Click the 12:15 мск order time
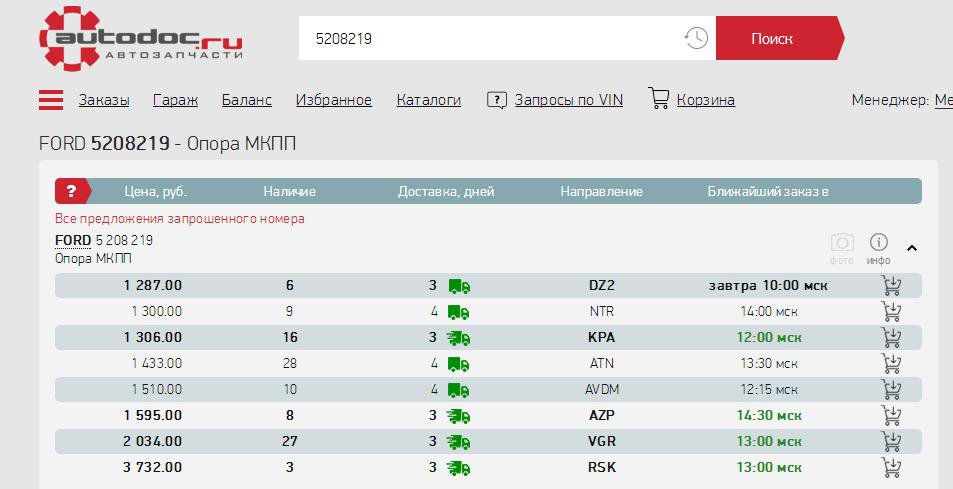Image resolution: width=953 pixels, height=489 pixels. (769, 389)
